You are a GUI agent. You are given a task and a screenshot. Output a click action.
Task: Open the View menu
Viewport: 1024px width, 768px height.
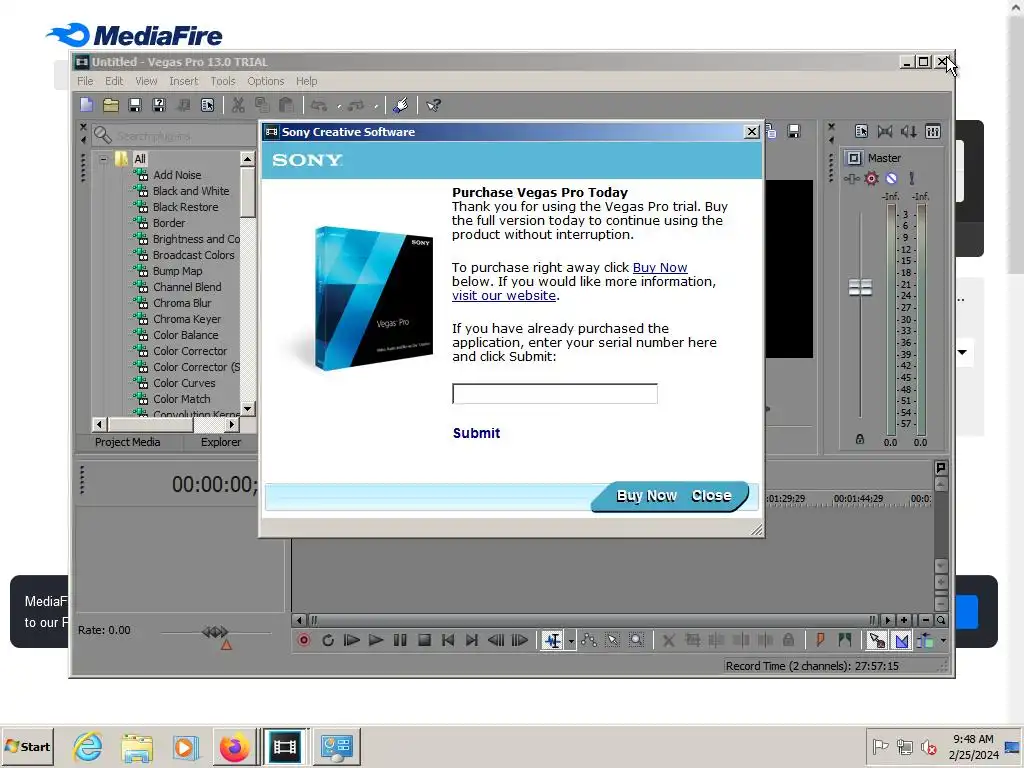[x=146, y=81]
